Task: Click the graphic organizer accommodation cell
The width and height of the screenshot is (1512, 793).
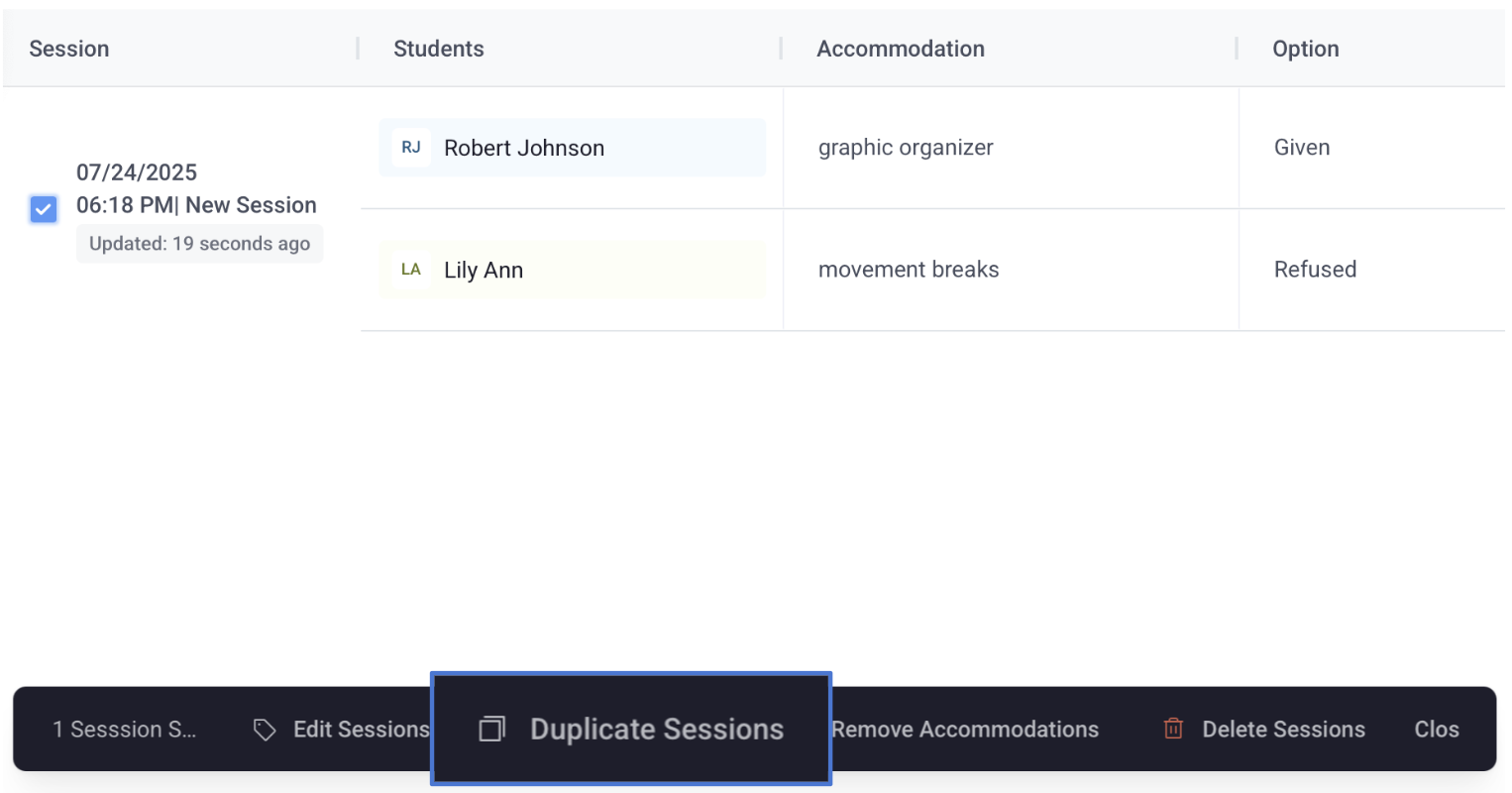Action: tap(906, 148)
